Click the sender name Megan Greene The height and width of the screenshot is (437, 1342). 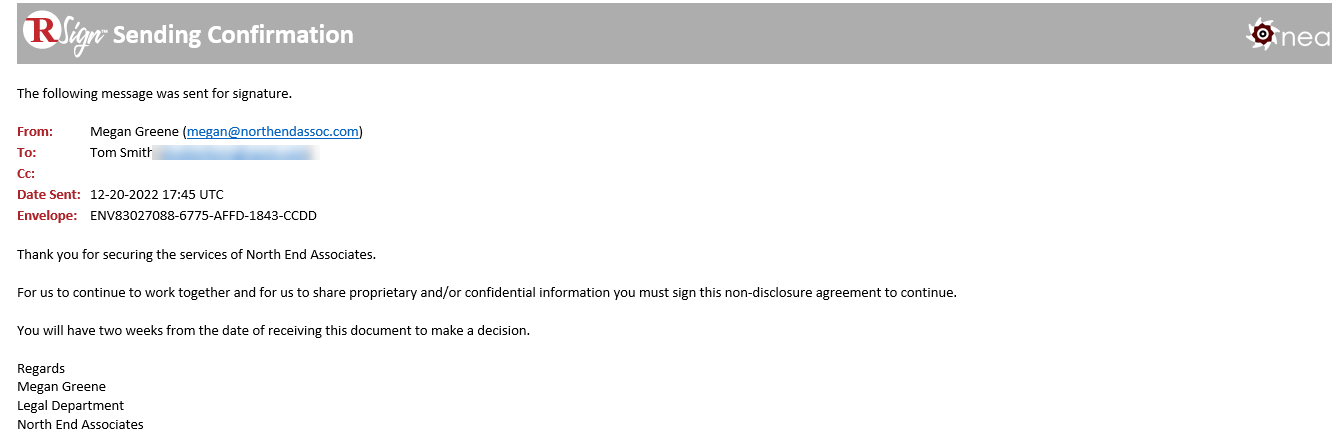[134, 131]
